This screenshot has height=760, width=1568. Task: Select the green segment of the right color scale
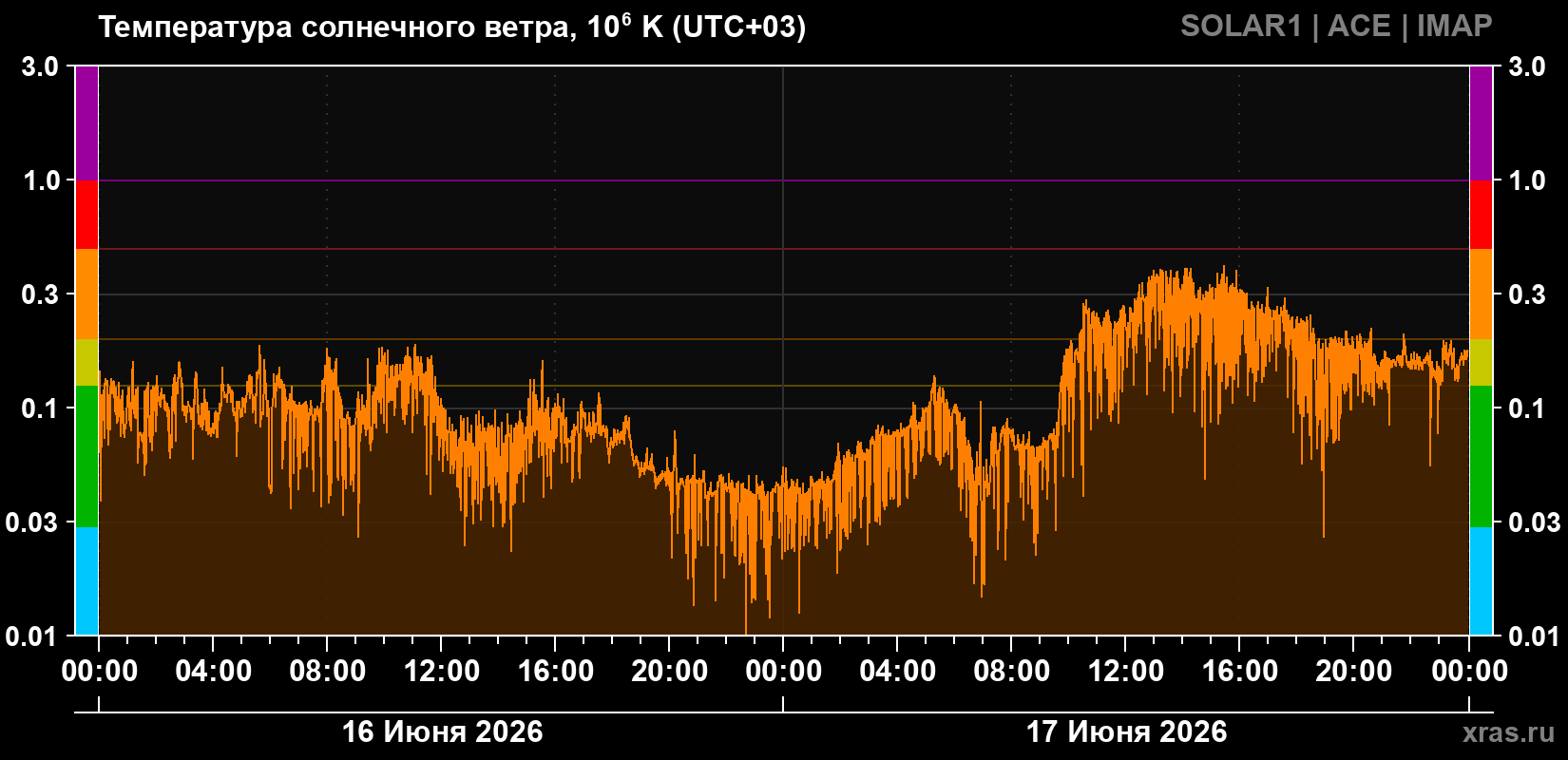pyautogui.click(x=1482, y=456)
